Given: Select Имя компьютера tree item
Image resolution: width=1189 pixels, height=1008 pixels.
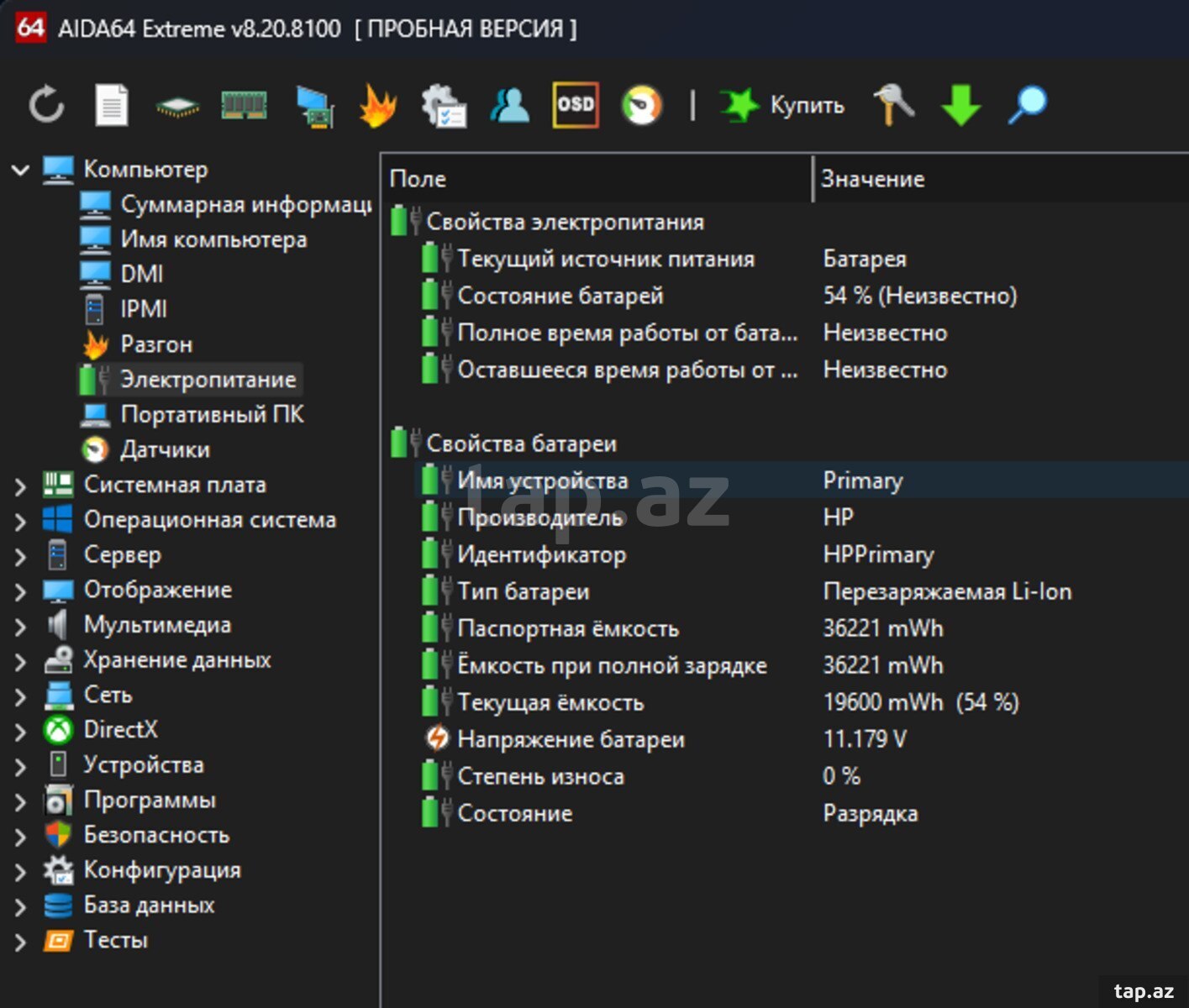Looking at the screenshot, I should 193,239.
